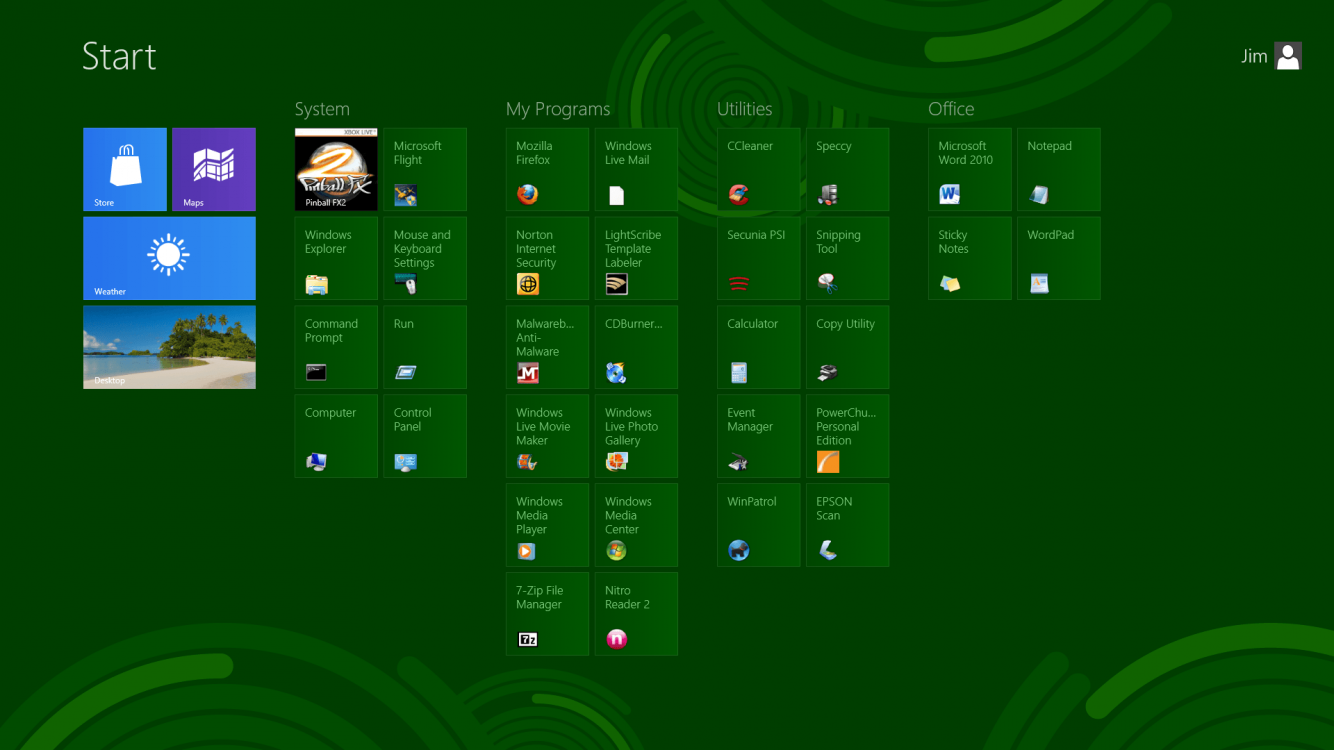This screenshot has width=1334, height=750.
Task: Open Mouse and Keyboard Settings
Action: tap(425, 258)
